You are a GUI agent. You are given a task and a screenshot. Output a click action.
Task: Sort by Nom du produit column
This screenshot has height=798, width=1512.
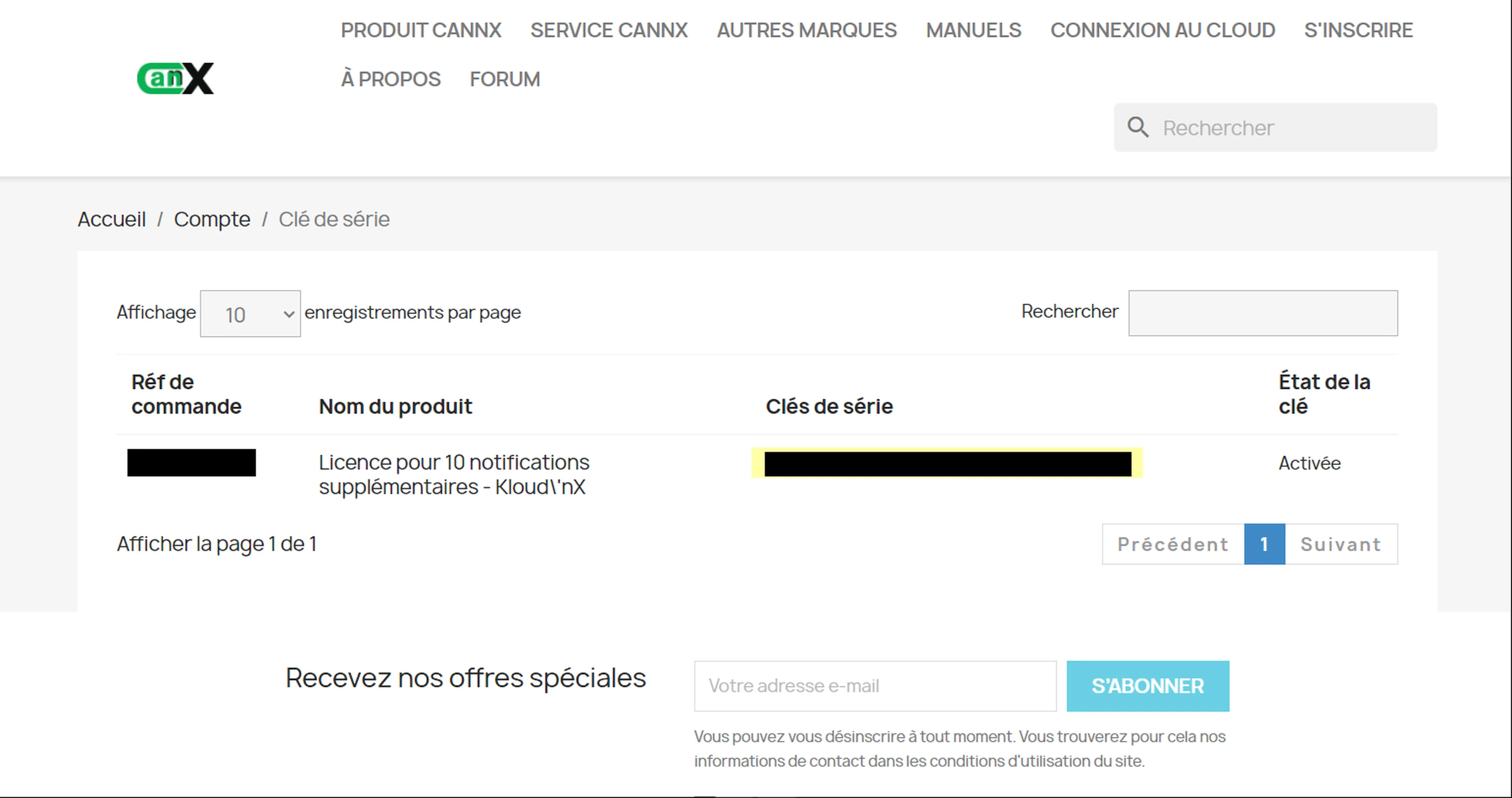395,406
